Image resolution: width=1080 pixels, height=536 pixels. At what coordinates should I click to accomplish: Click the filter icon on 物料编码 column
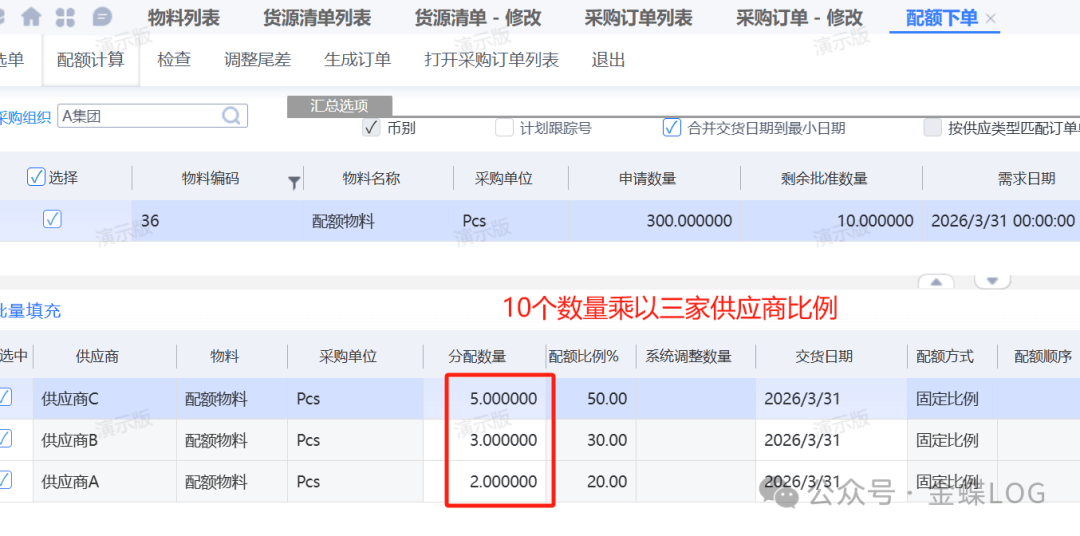point(294,182)
